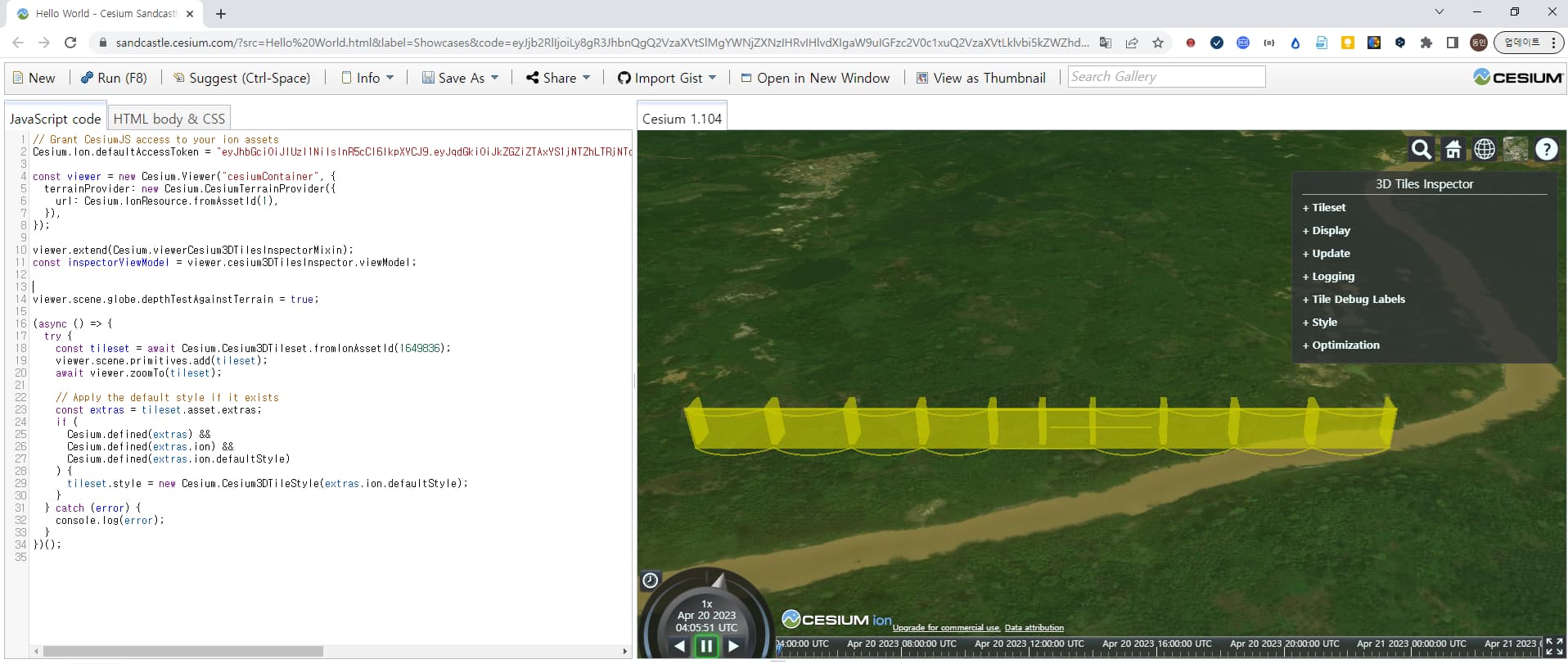Open the Chrome side panel

(x=1453, y=43)
